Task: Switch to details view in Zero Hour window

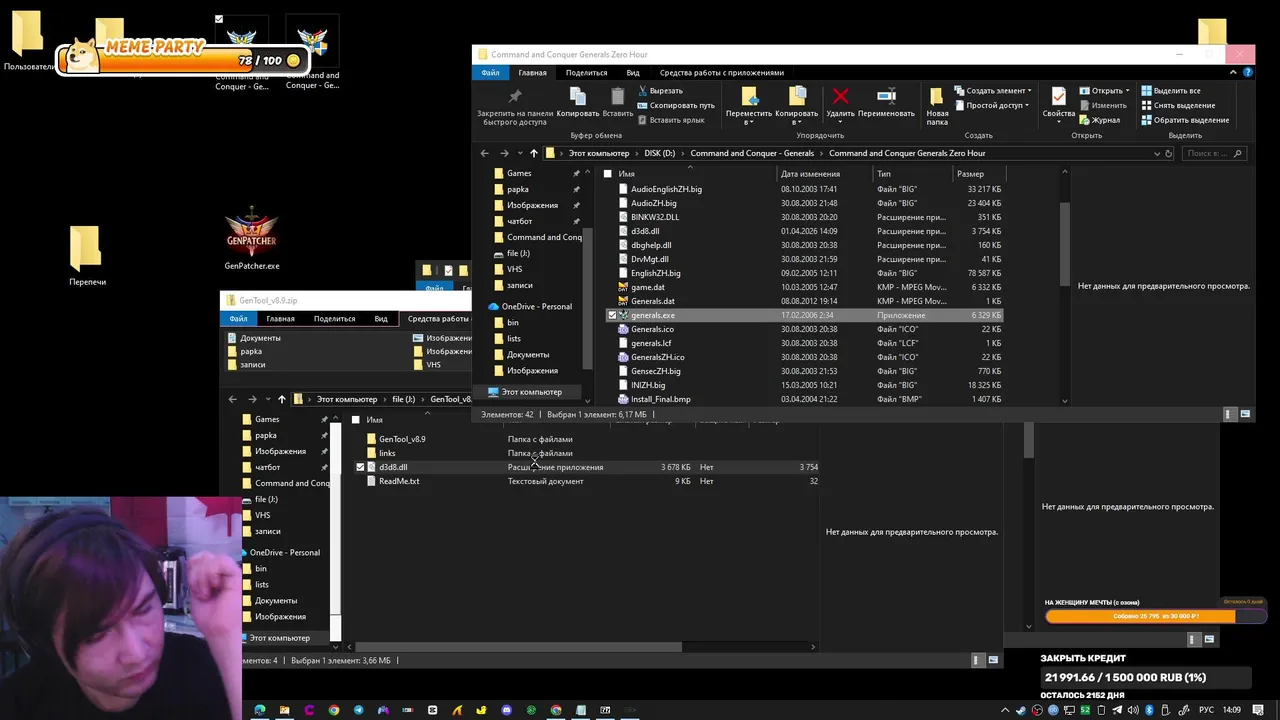Action: (x=1229, y=414)
